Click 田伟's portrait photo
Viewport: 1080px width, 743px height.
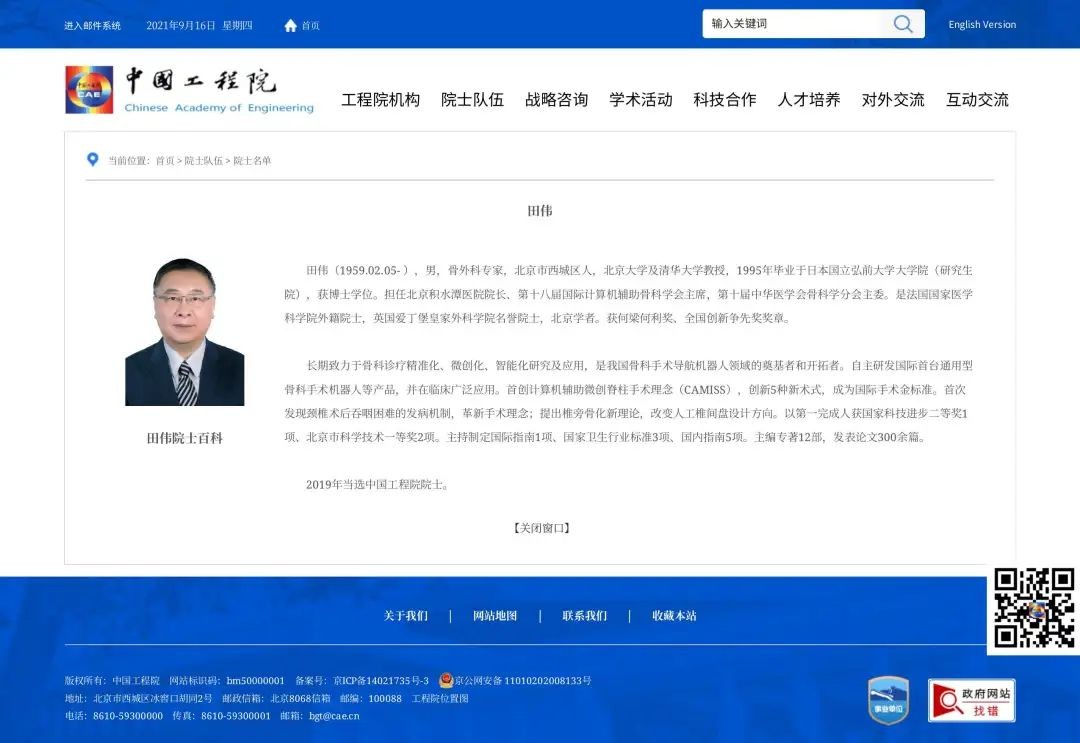[185, 332]
